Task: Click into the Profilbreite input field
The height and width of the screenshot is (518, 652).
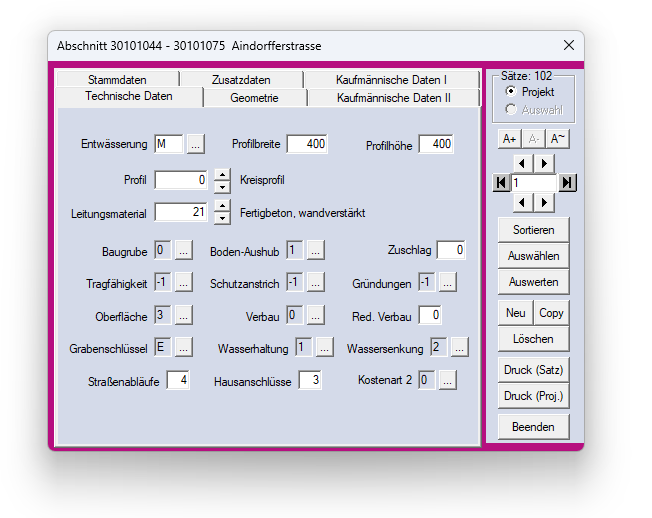Action: 307,144
